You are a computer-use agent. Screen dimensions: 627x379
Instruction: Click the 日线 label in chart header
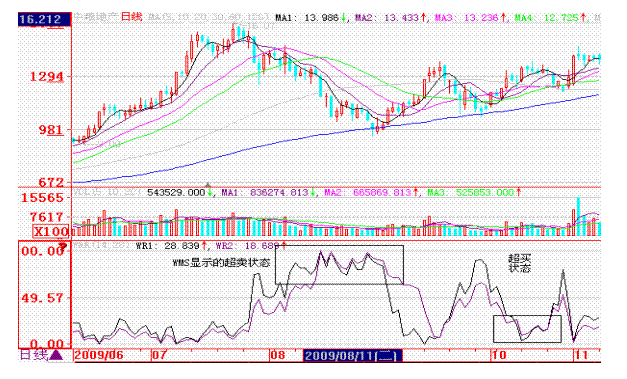[132, 17]
